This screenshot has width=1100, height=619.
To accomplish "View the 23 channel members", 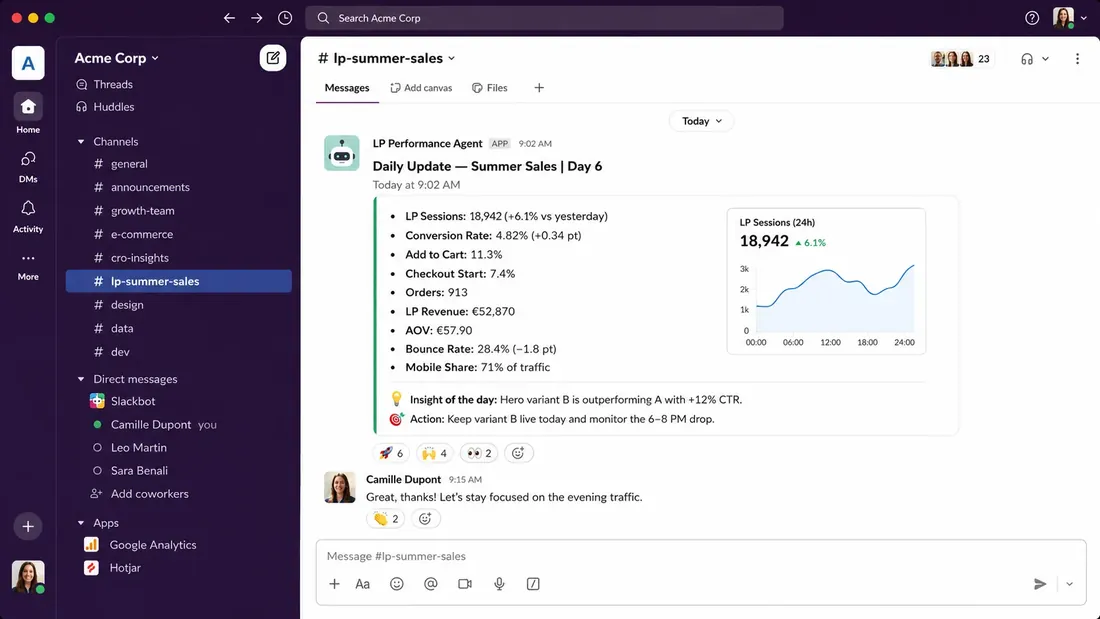I will tap(960, 59).
